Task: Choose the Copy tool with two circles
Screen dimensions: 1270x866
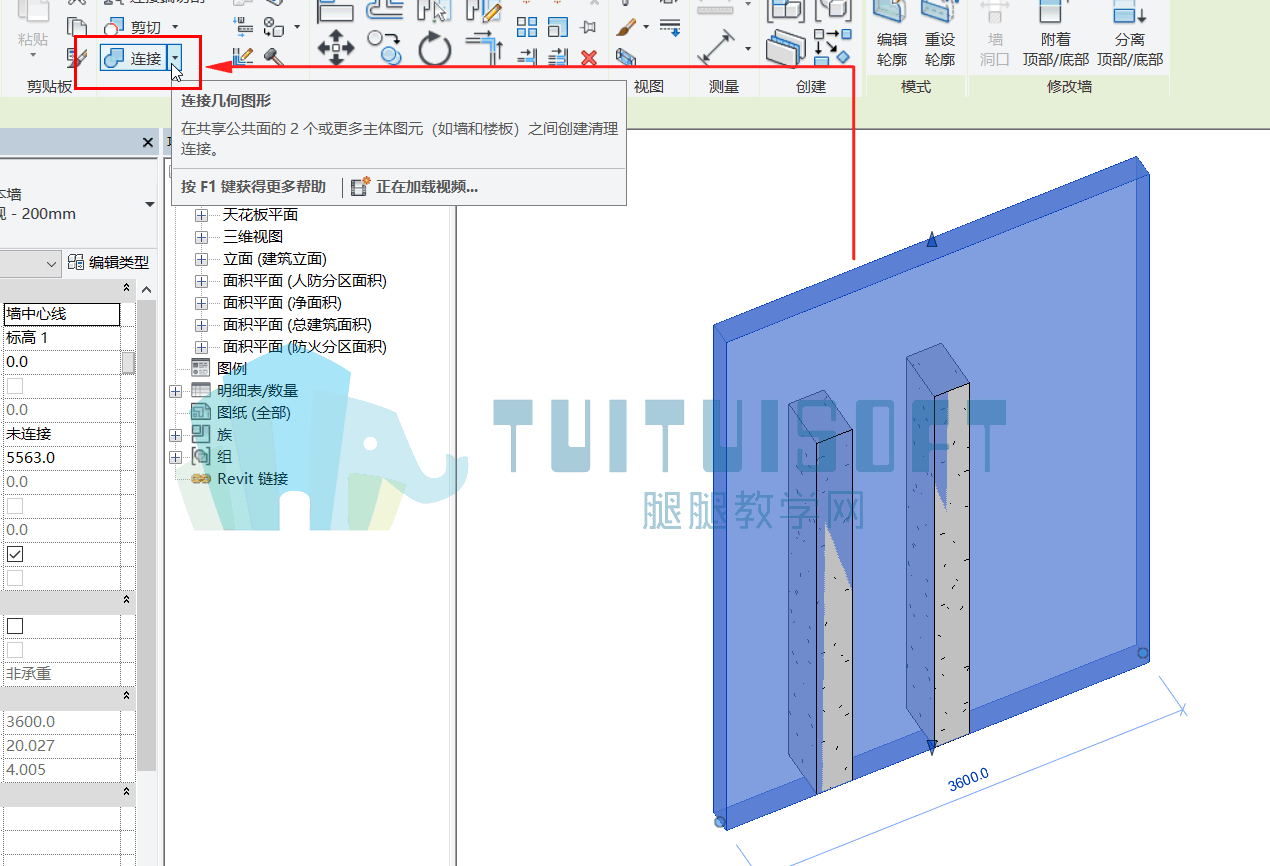Action: click(384, 46)
